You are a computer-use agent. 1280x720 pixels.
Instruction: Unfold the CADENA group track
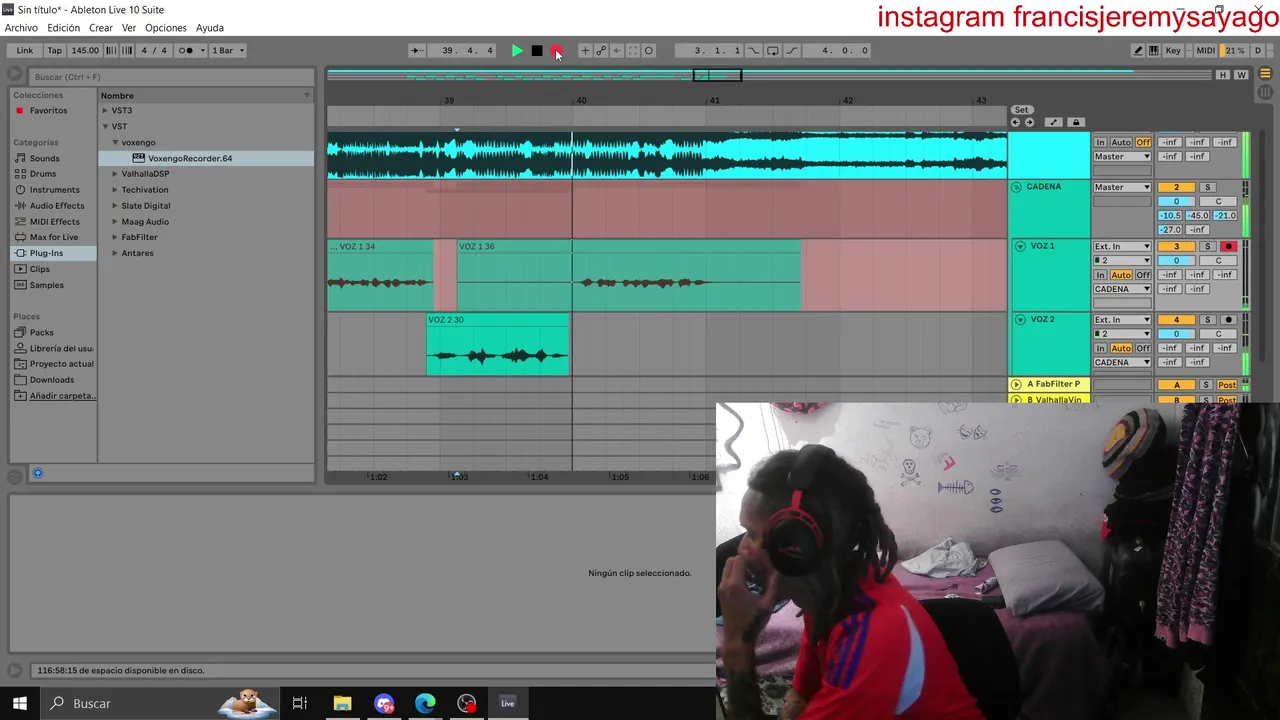point(1016,187)
